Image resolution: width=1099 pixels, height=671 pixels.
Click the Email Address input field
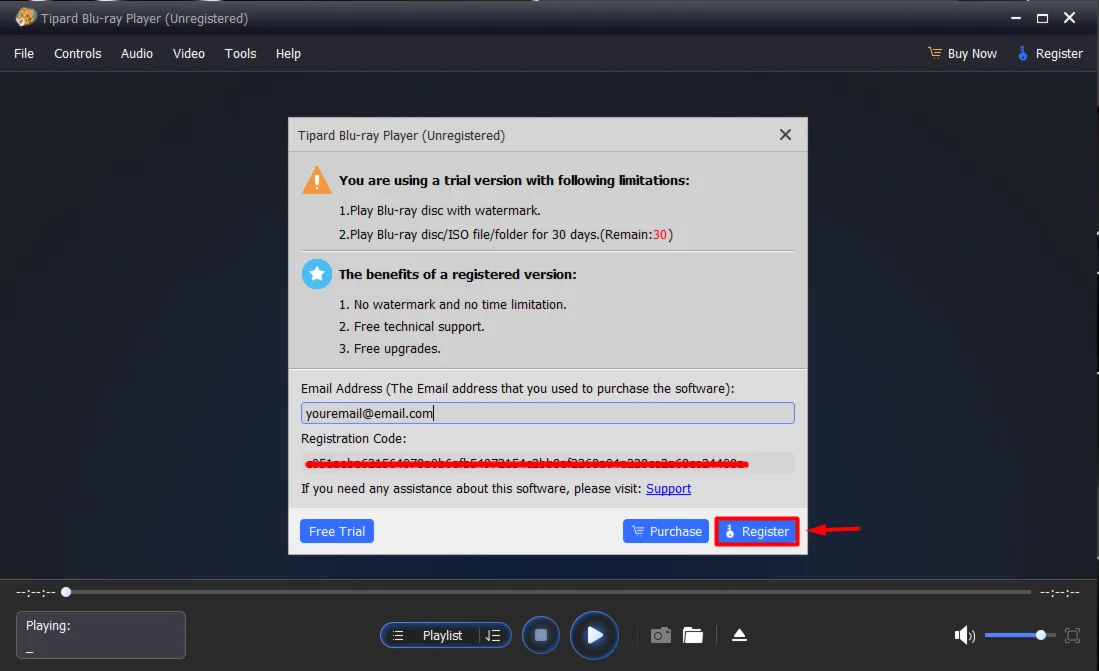pos(547,413)
